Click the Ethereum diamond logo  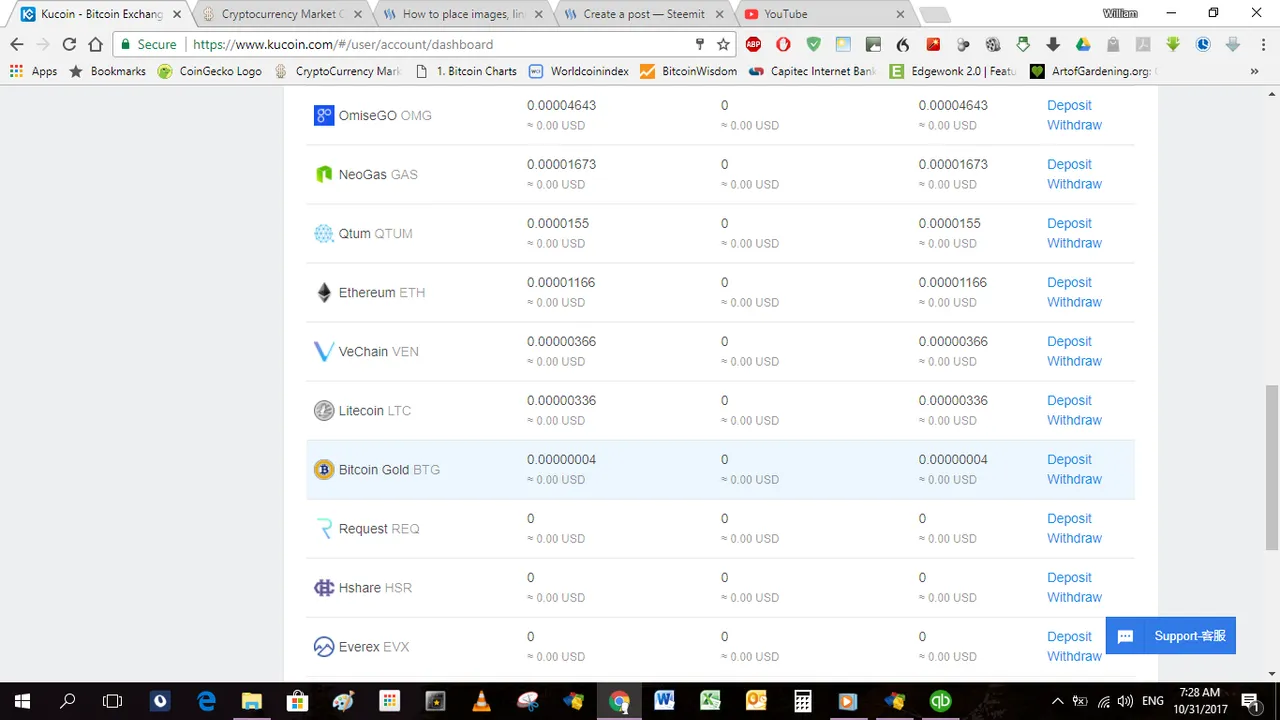click(x=324, y=292)
